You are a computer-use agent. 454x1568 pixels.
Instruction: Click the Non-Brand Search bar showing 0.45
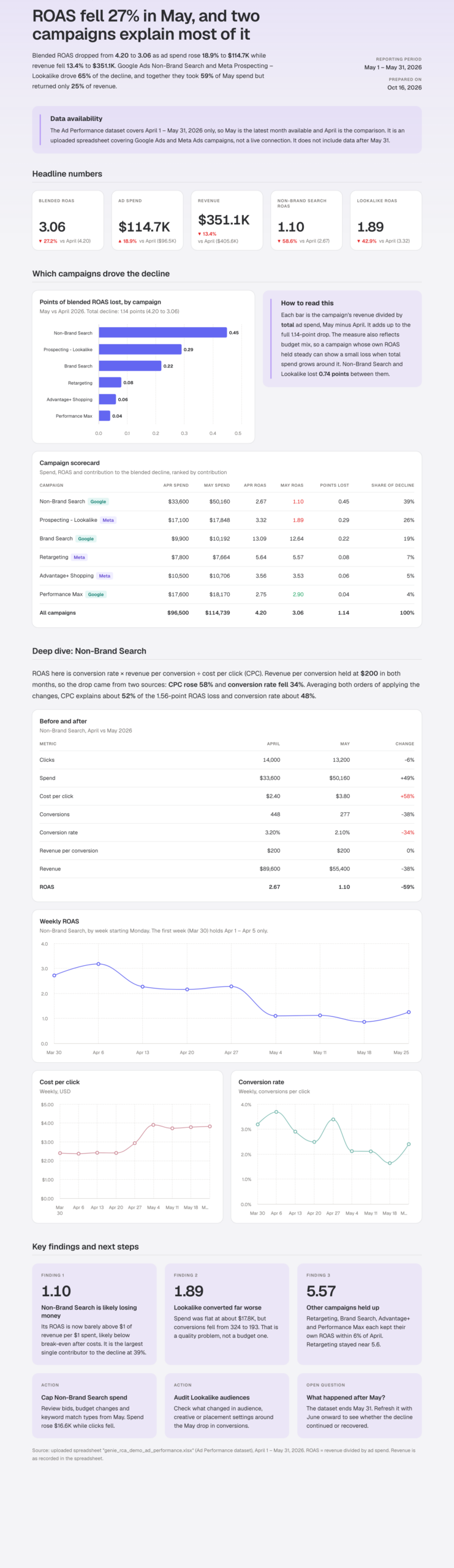coord(163,333)
